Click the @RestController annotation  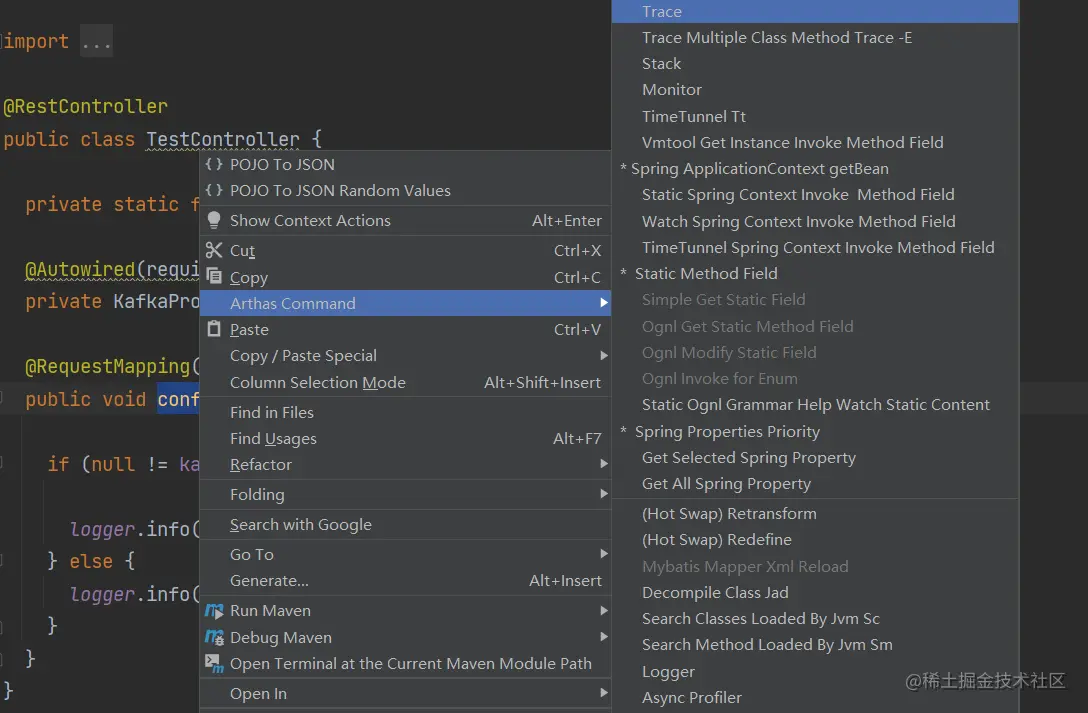coord(85,106)
